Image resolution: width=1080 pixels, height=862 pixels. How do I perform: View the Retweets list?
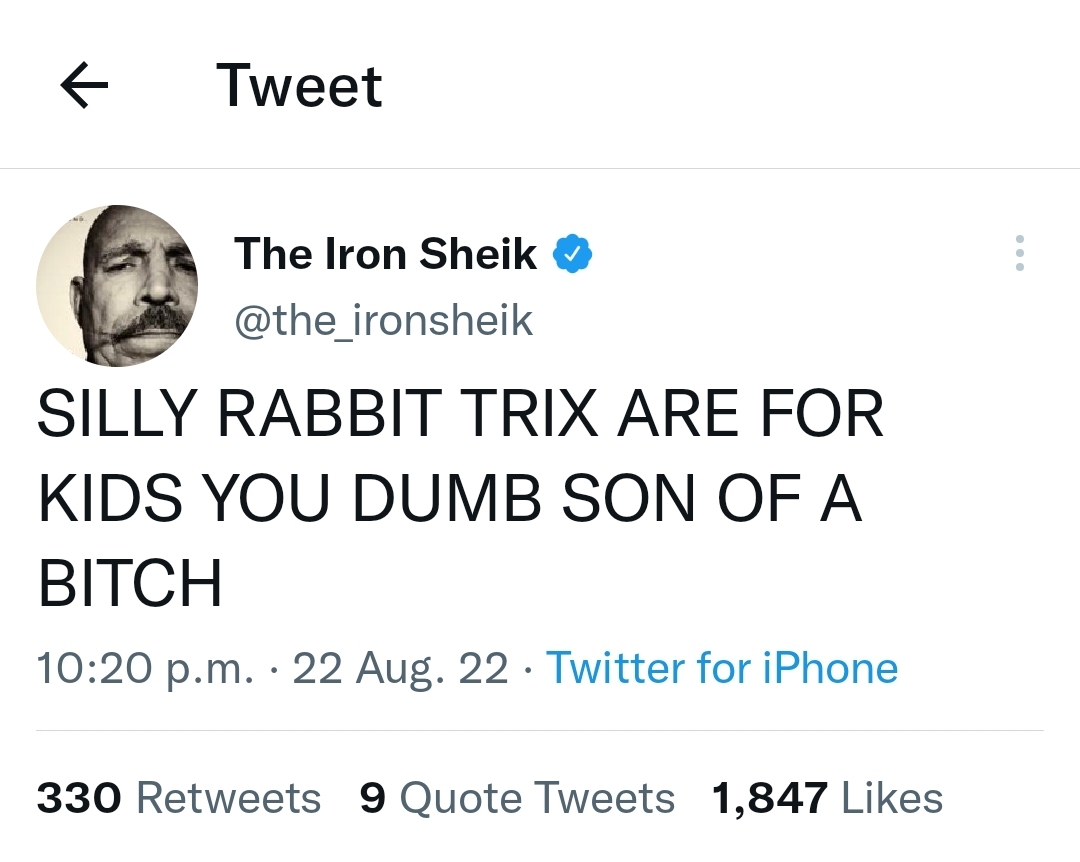click(x=228, y=798)
